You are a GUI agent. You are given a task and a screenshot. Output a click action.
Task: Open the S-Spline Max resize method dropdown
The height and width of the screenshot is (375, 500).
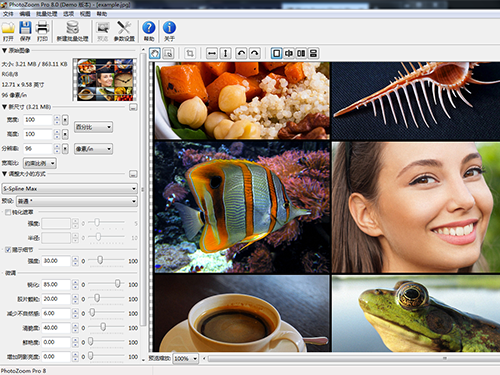click(70, 189)
